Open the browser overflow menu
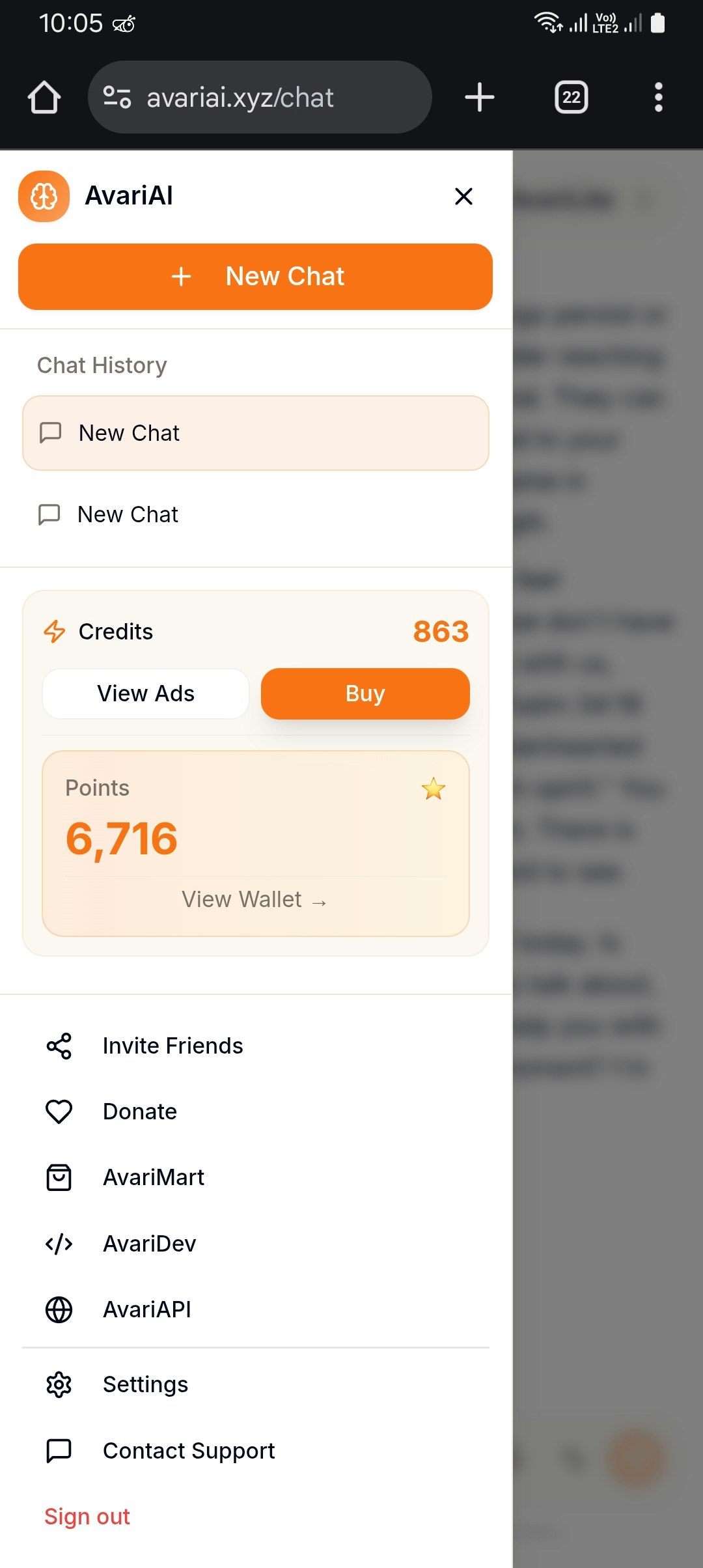 tap(658, 96)
